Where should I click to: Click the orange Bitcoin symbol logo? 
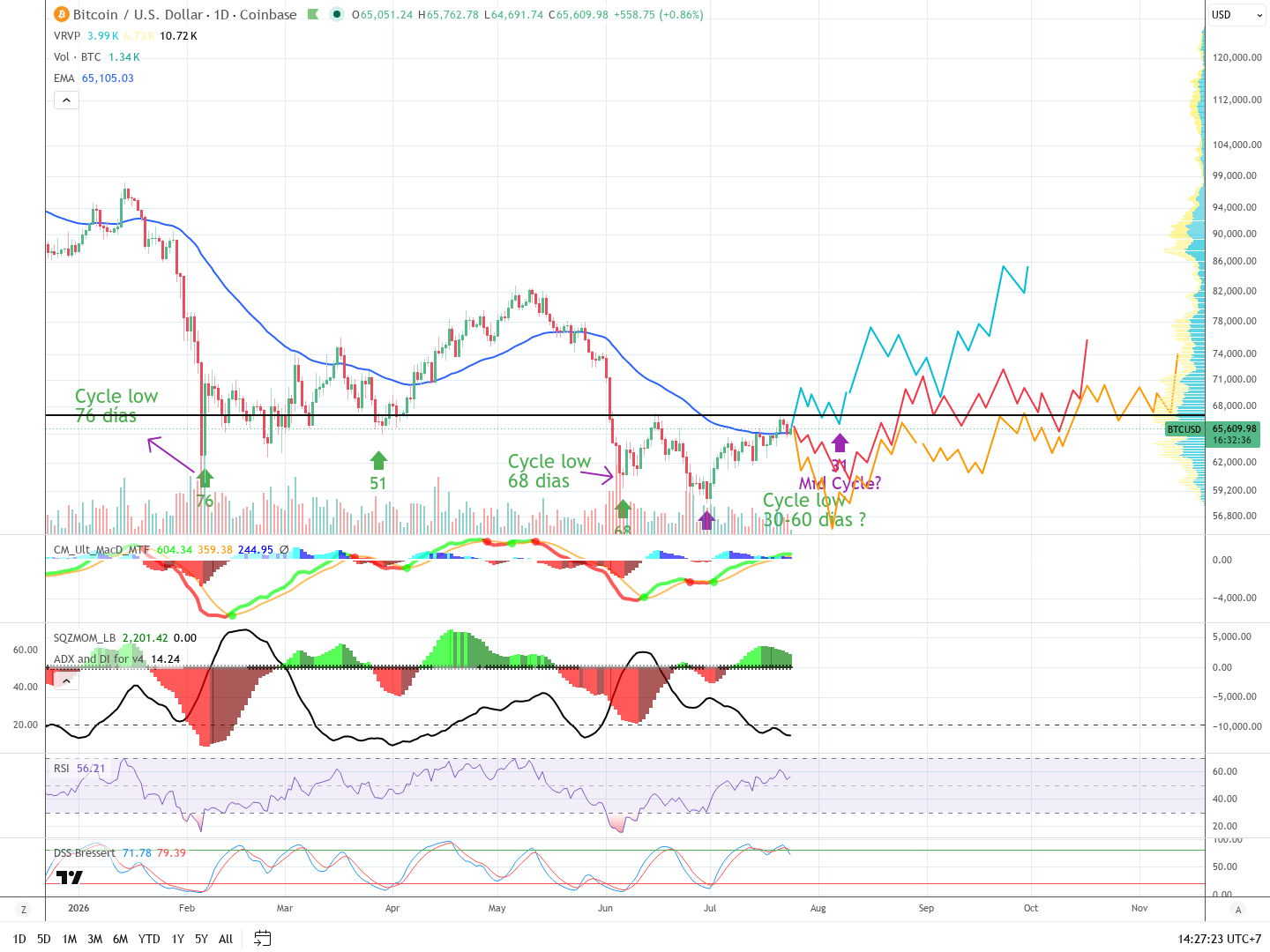(x=62, y=14)
